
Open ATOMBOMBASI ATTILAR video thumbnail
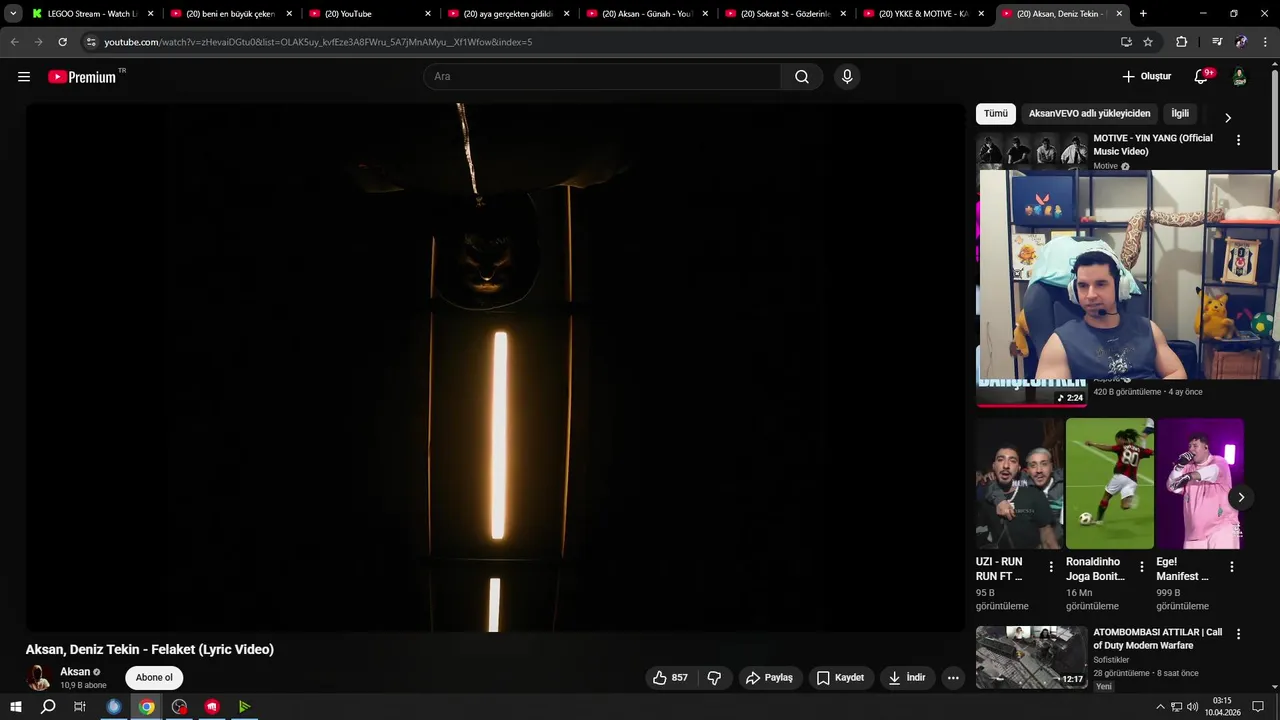(x=1032, y=657)
